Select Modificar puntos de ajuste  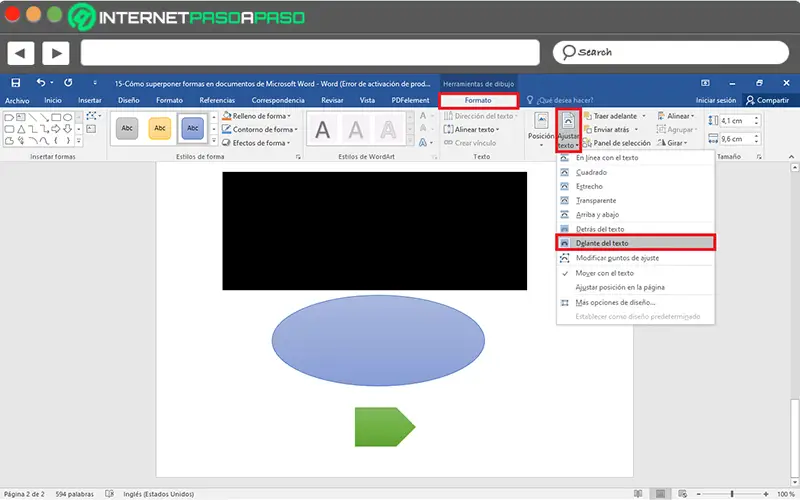click(635, 258)
